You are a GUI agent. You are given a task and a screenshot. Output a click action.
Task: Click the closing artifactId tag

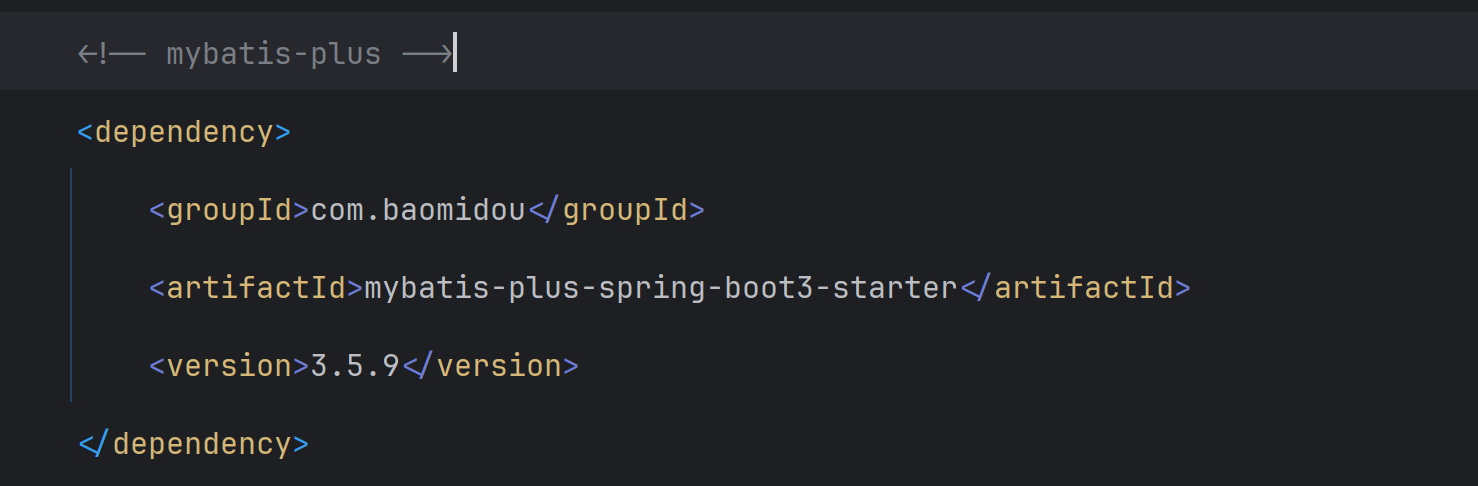coord(1075,288)
